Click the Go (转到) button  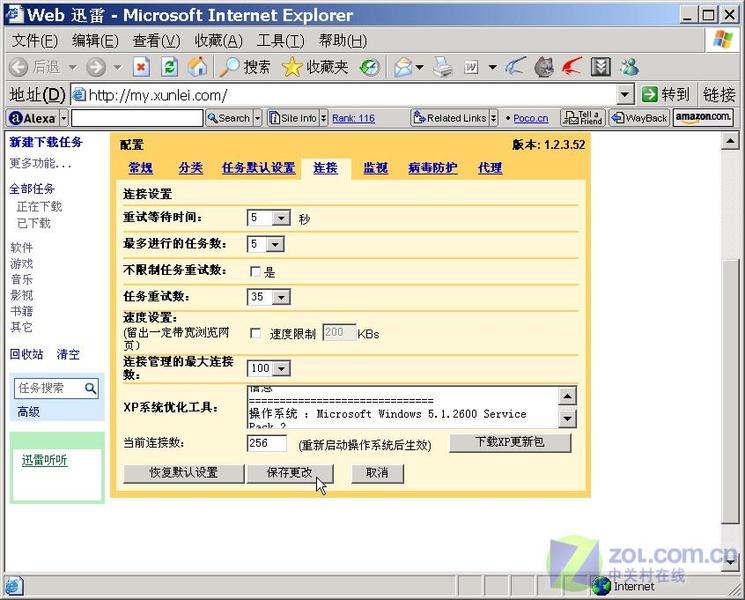click(x=666, y=95)
